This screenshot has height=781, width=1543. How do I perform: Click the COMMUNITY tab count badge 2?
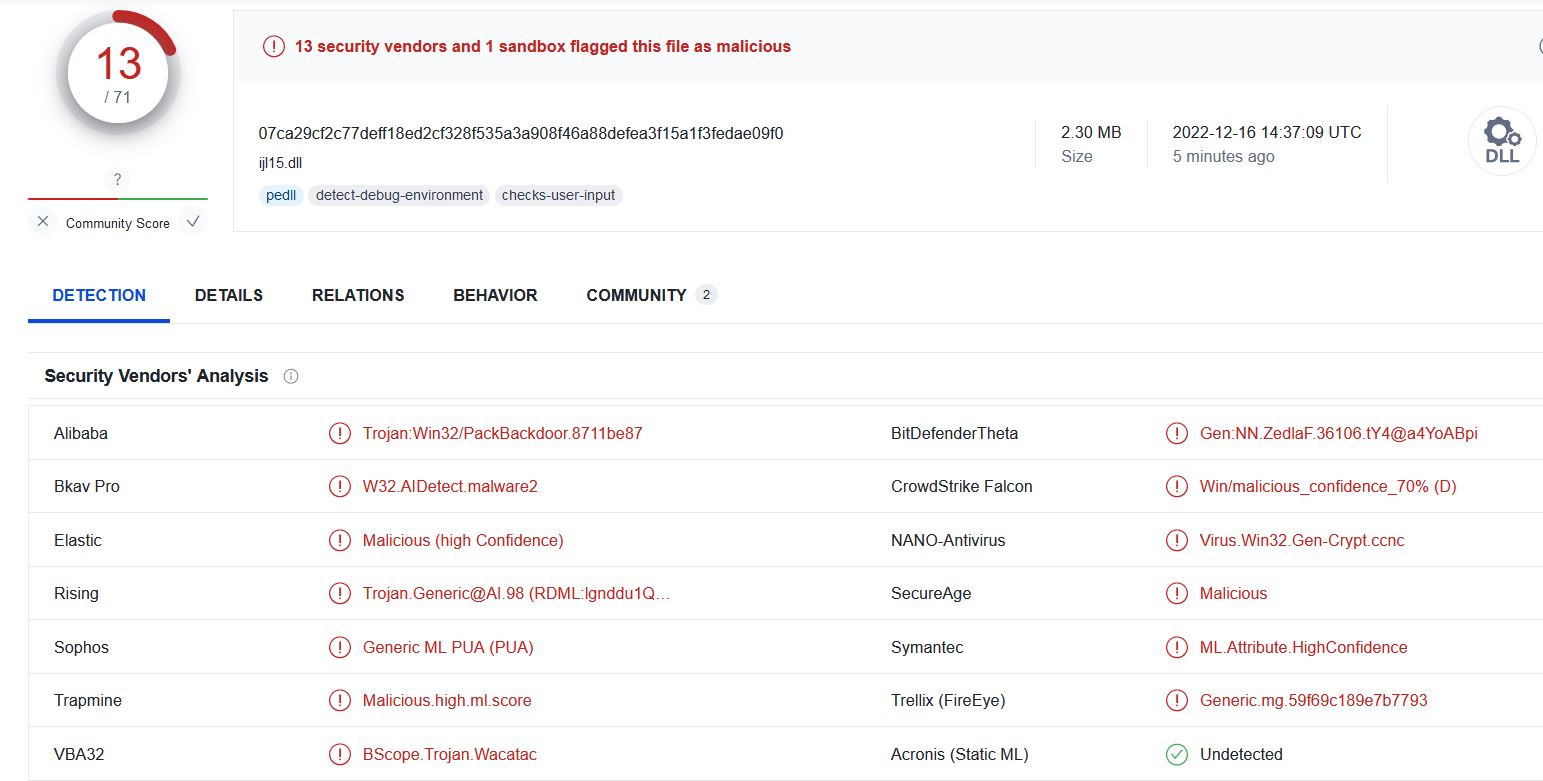point(706,295)
